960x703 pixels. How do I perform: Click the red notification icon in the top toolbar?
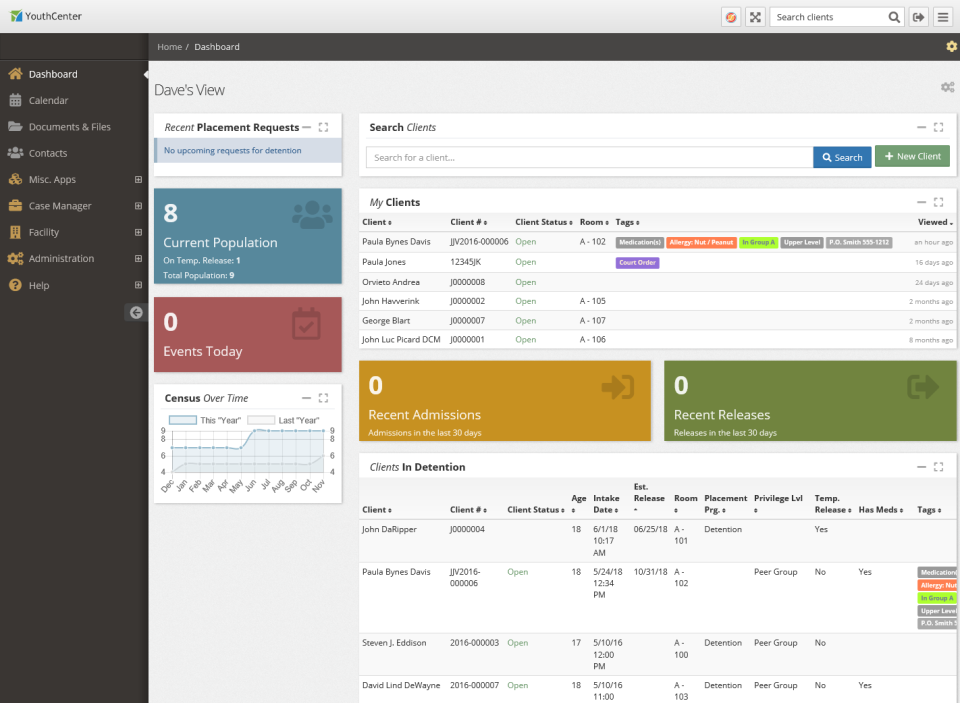point(730,17)
